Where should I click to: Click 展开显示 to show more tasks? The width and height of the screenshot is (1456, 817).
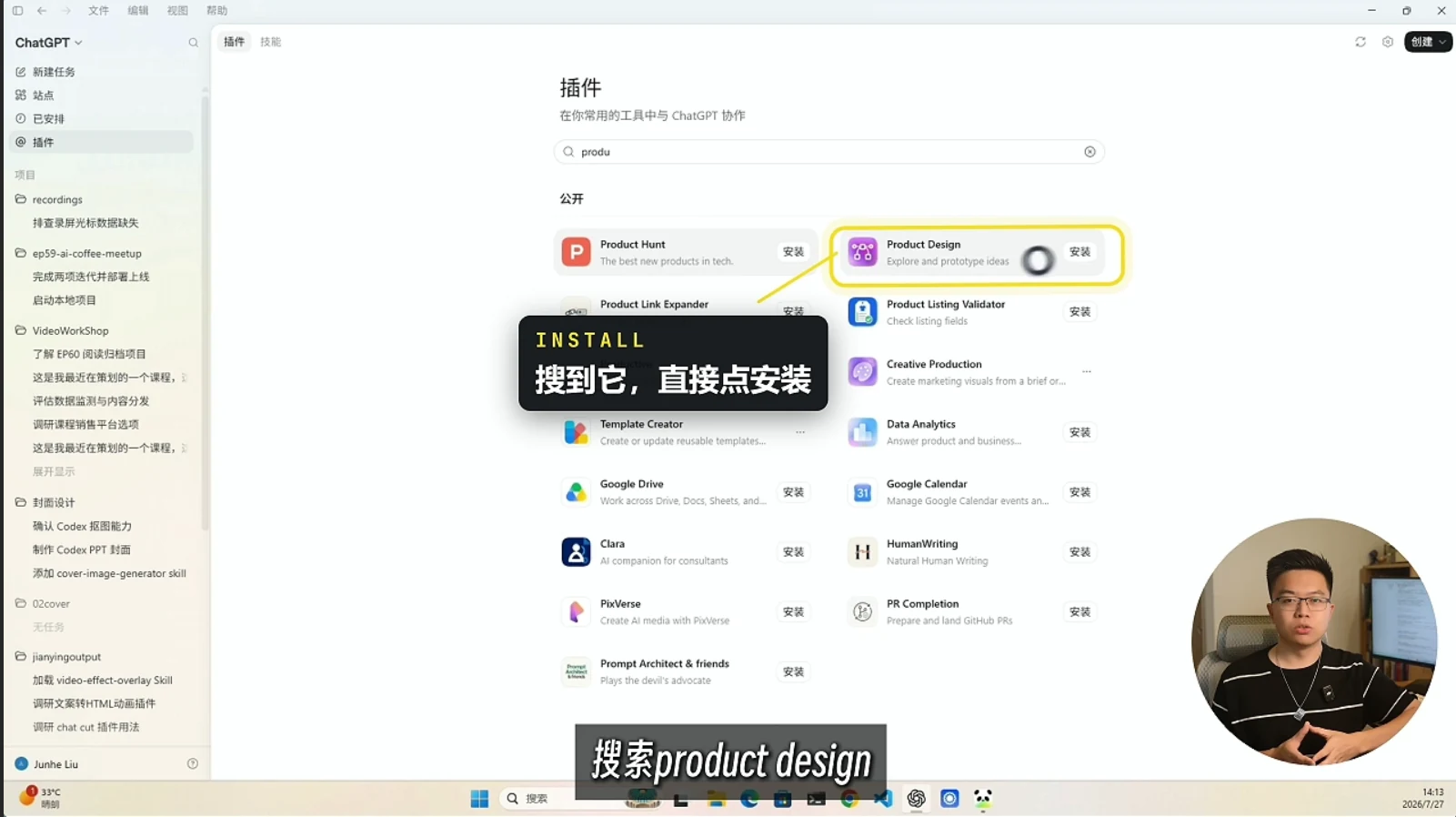54,471
